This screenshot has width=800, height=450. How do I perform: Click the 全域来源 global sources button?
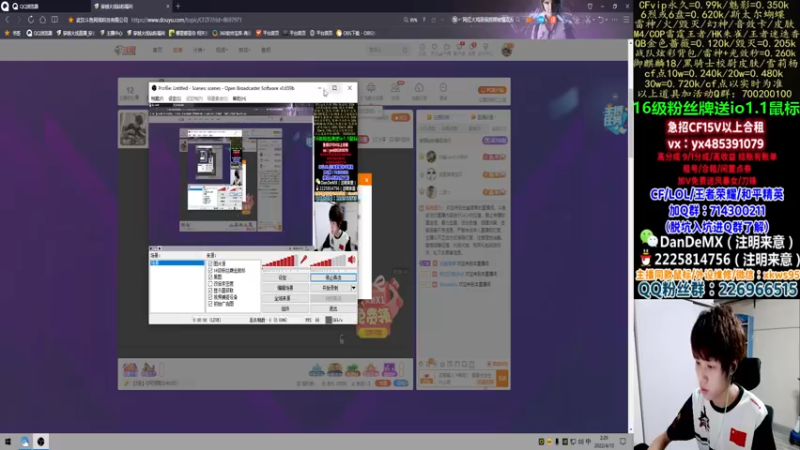click(x=285, y=298)
